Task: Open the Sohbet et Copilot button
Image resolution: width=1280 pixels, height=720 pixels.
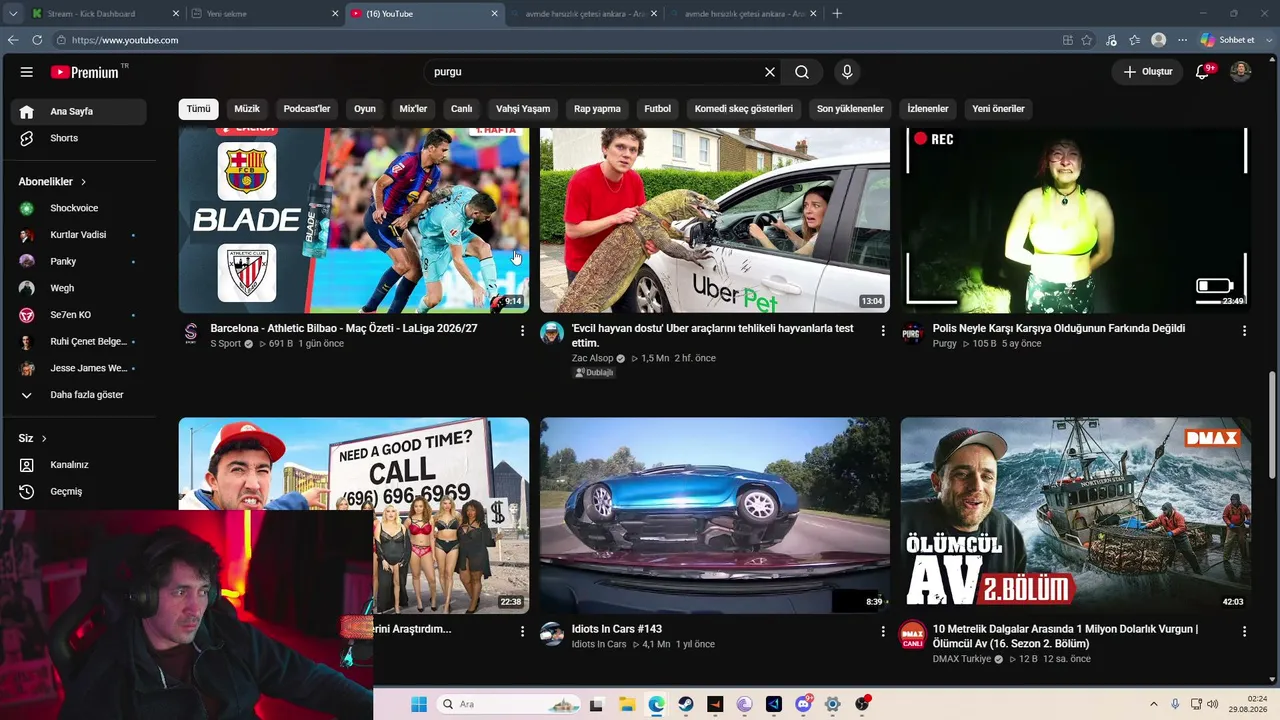Action: (1228, 40)
